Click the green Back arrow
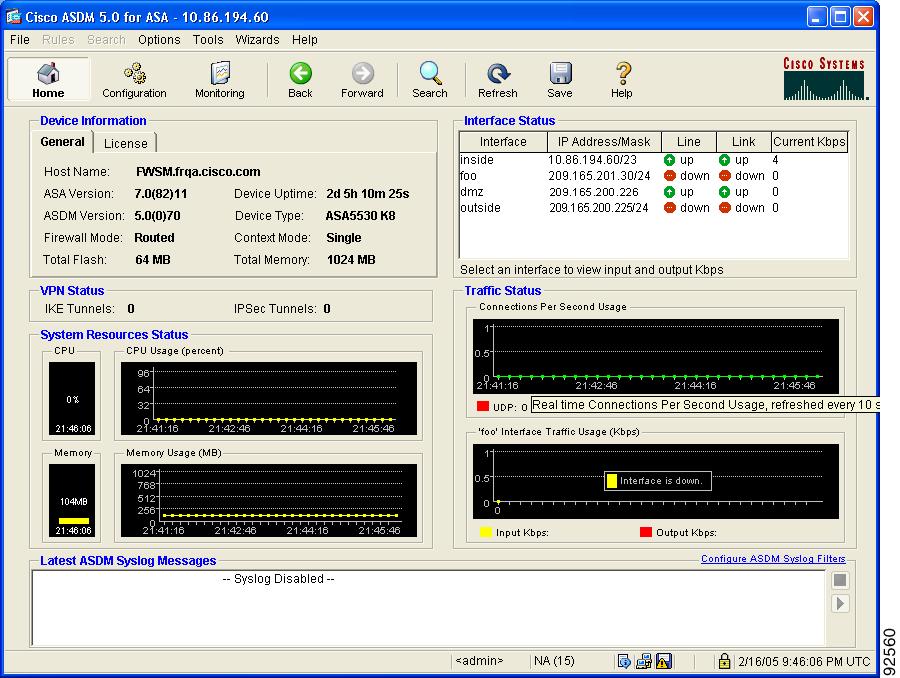 coord(300,80)
